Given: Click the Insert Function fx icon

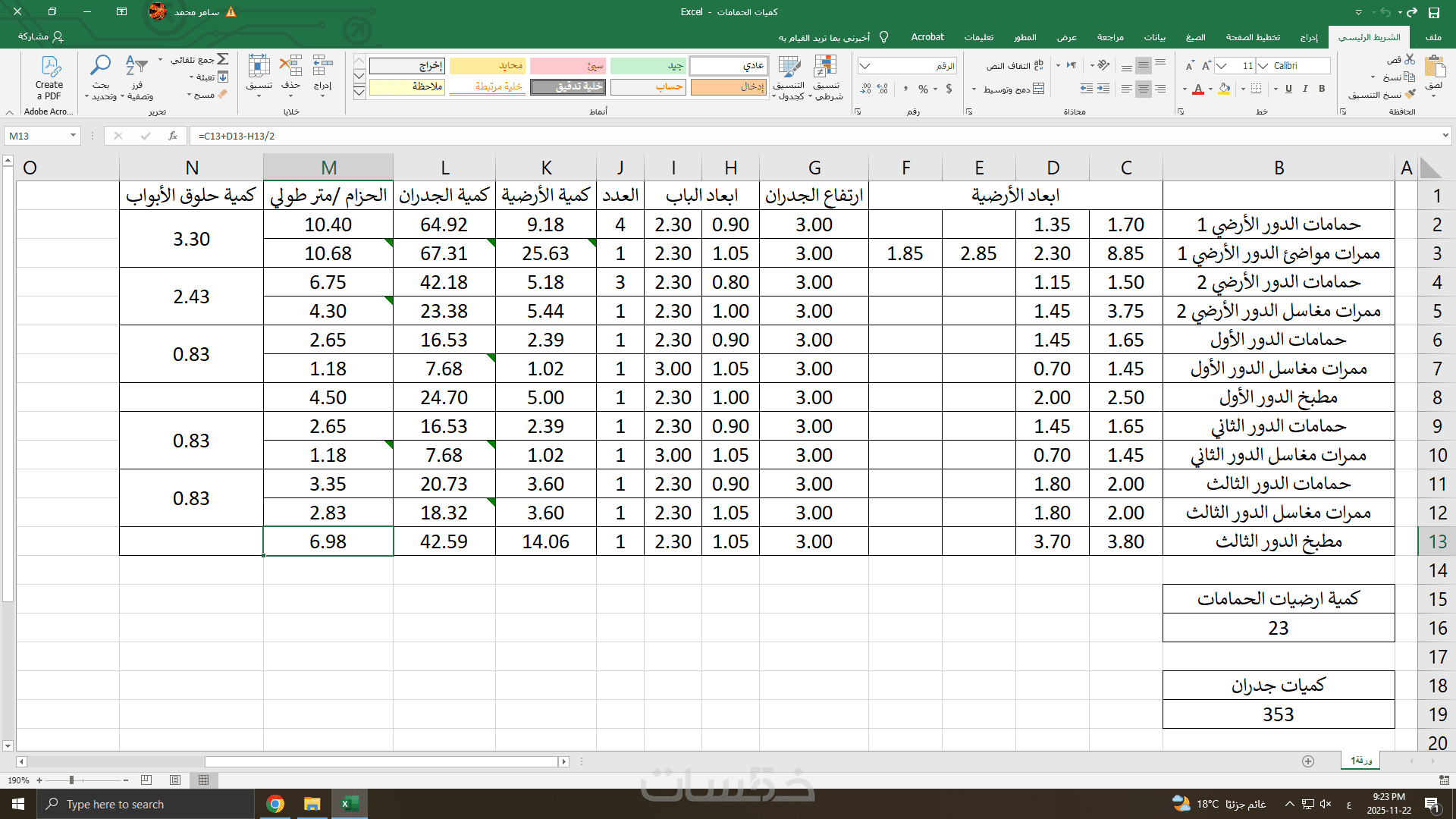Looking at the screenshot, I should (173, 136).
